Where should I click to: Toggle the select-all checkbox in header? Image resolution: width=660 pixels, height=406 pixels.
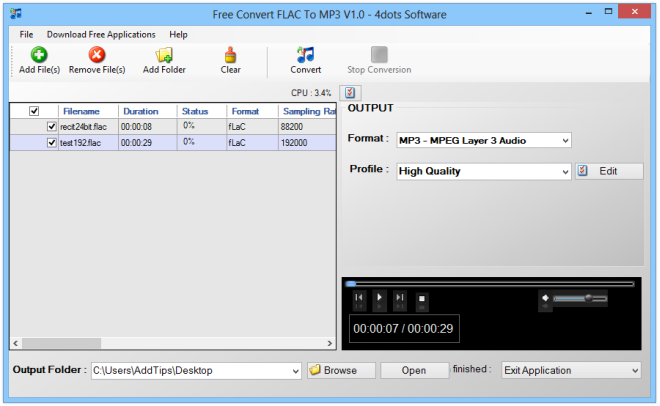(x=34, y=111)
